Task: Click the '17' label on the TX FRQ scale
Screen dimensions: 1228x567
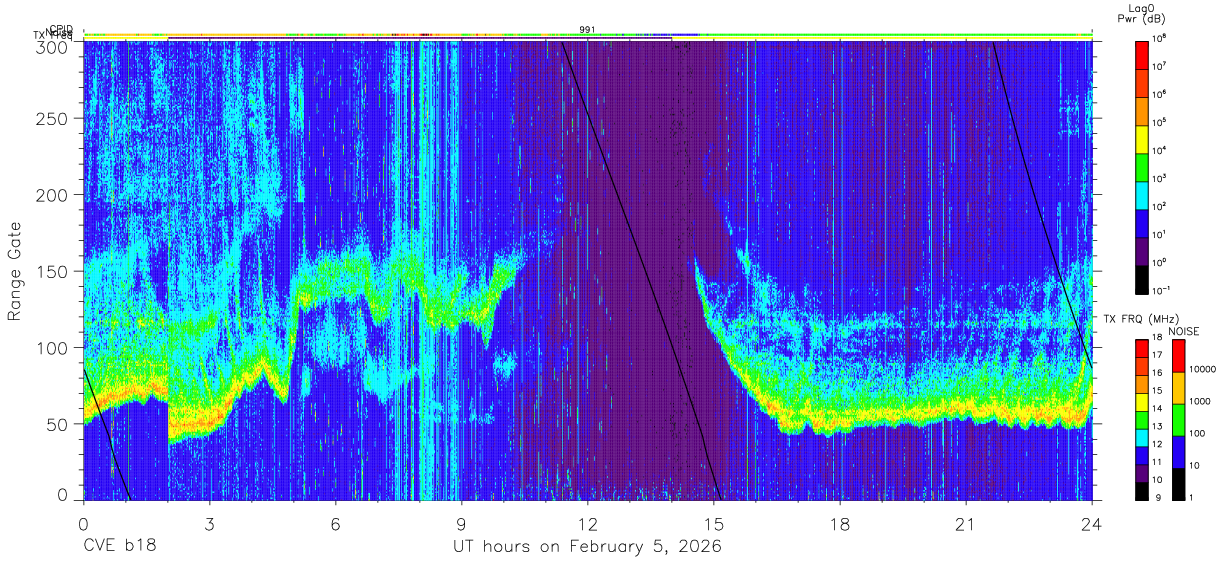Action: coord(1157,355)
